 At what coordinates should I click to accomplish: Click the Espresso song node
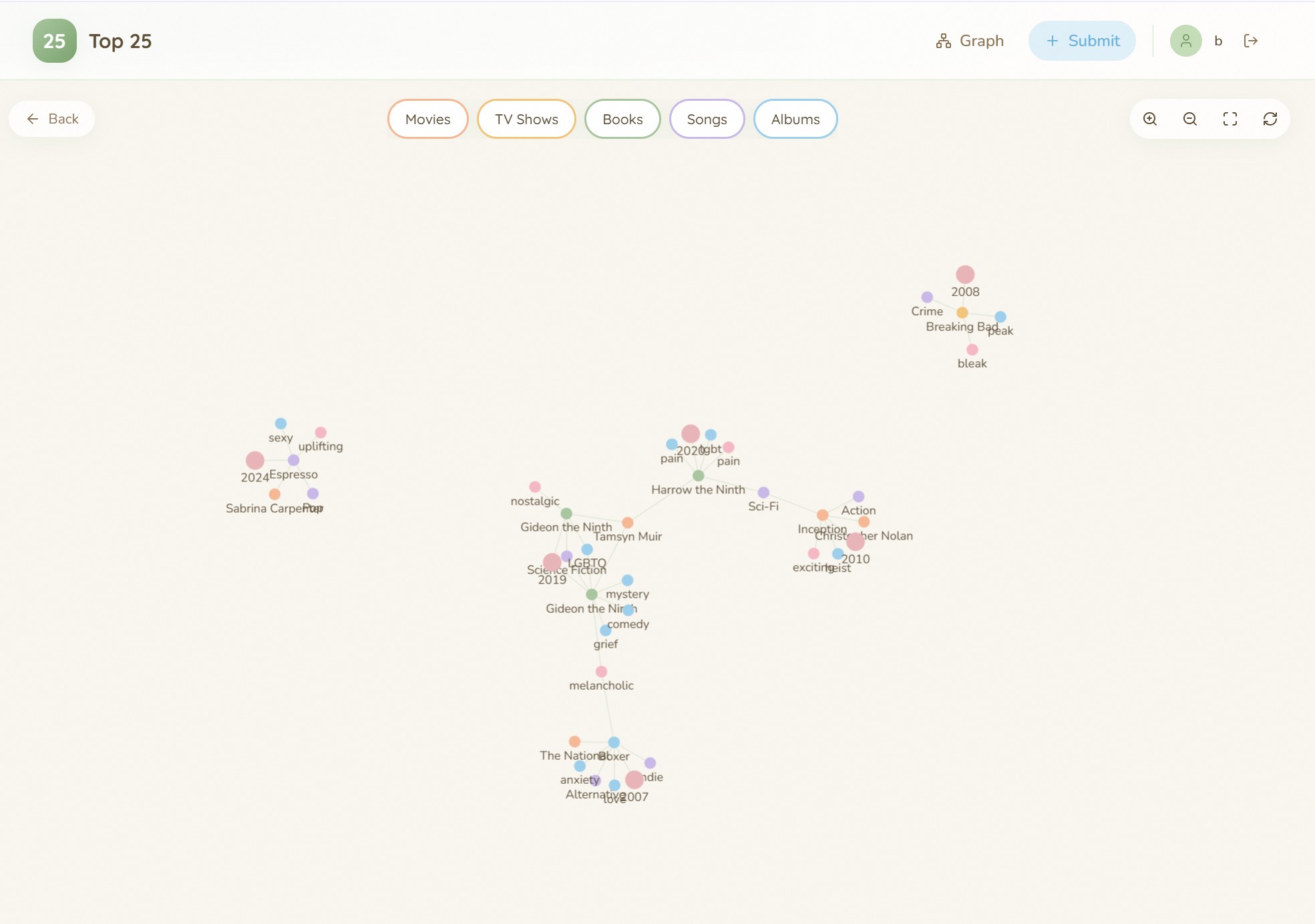tap(293, 460)
